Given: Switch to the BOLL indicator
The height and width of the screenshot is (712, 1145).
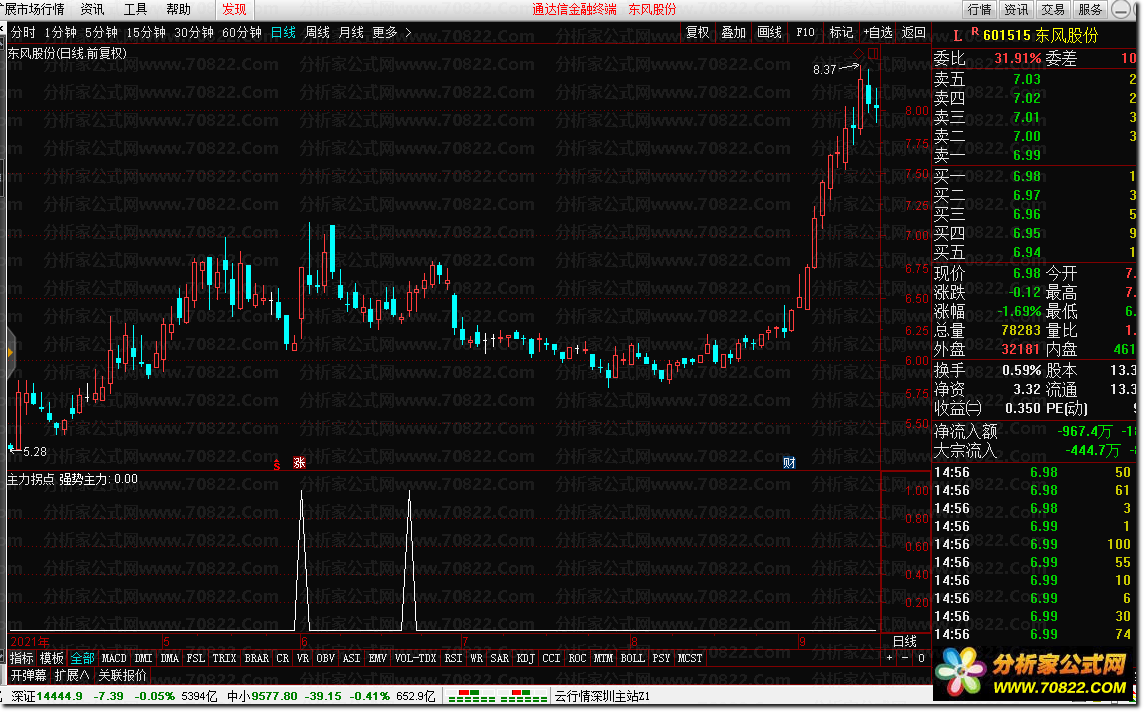Looking at the screenshot, I should [632, 659].
